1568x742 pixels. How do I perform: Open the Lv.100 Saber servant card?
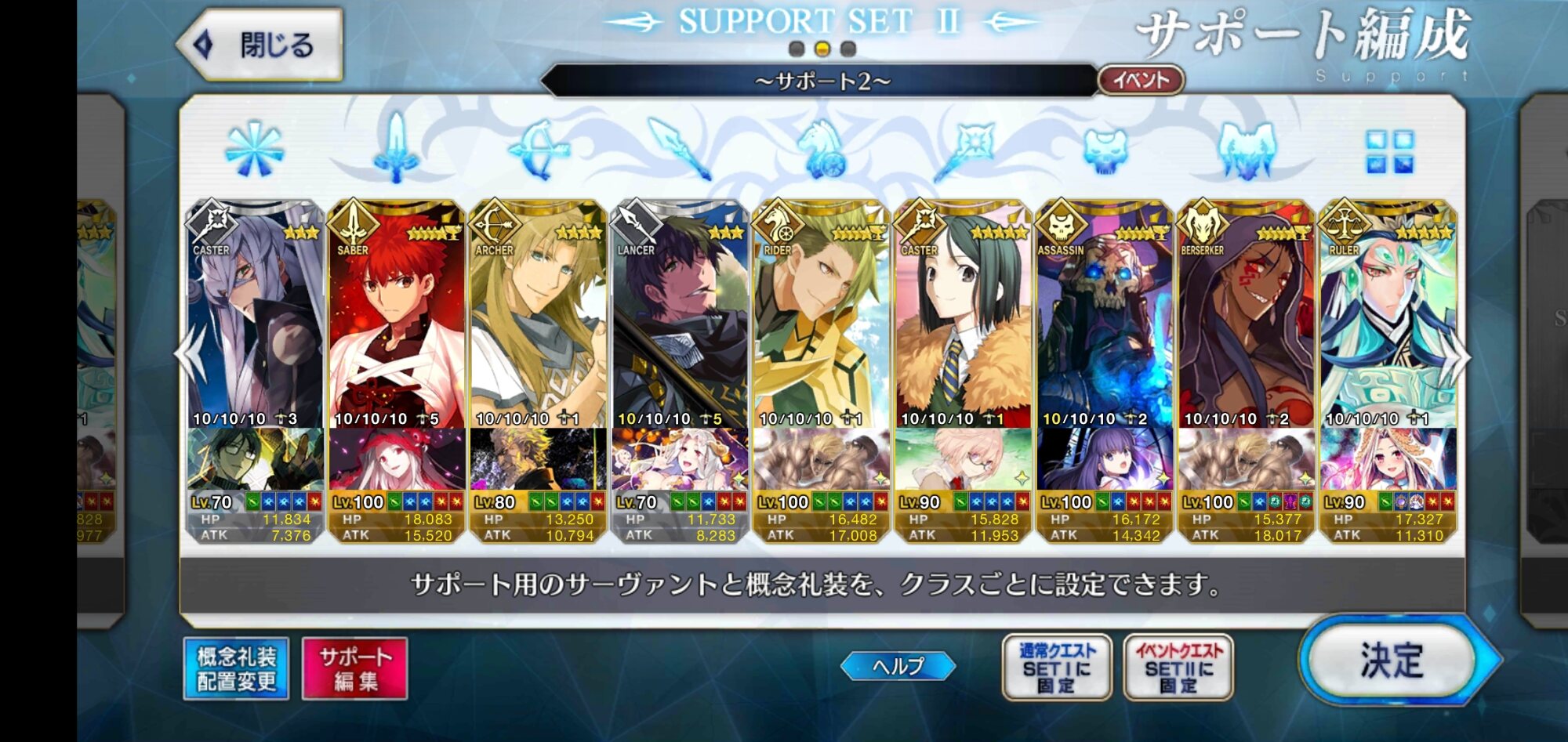[x=396, y=370]
